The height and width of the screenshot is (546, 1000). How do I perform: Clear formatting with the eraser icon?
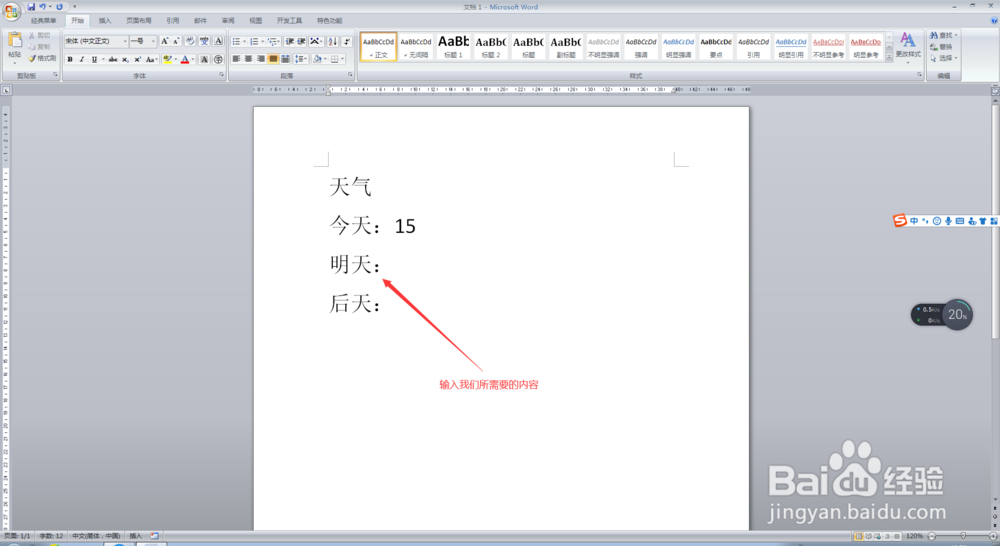191,41
